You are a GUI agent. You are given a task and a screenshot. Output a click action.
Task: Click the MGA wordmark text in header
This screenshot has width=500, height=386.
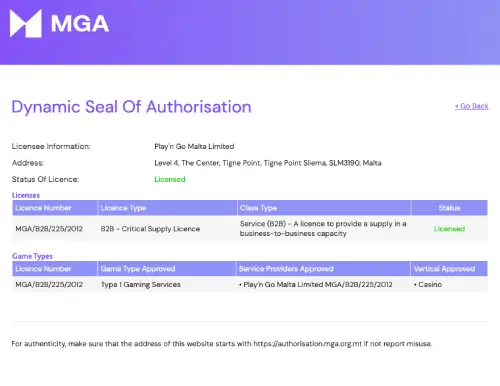80,24
